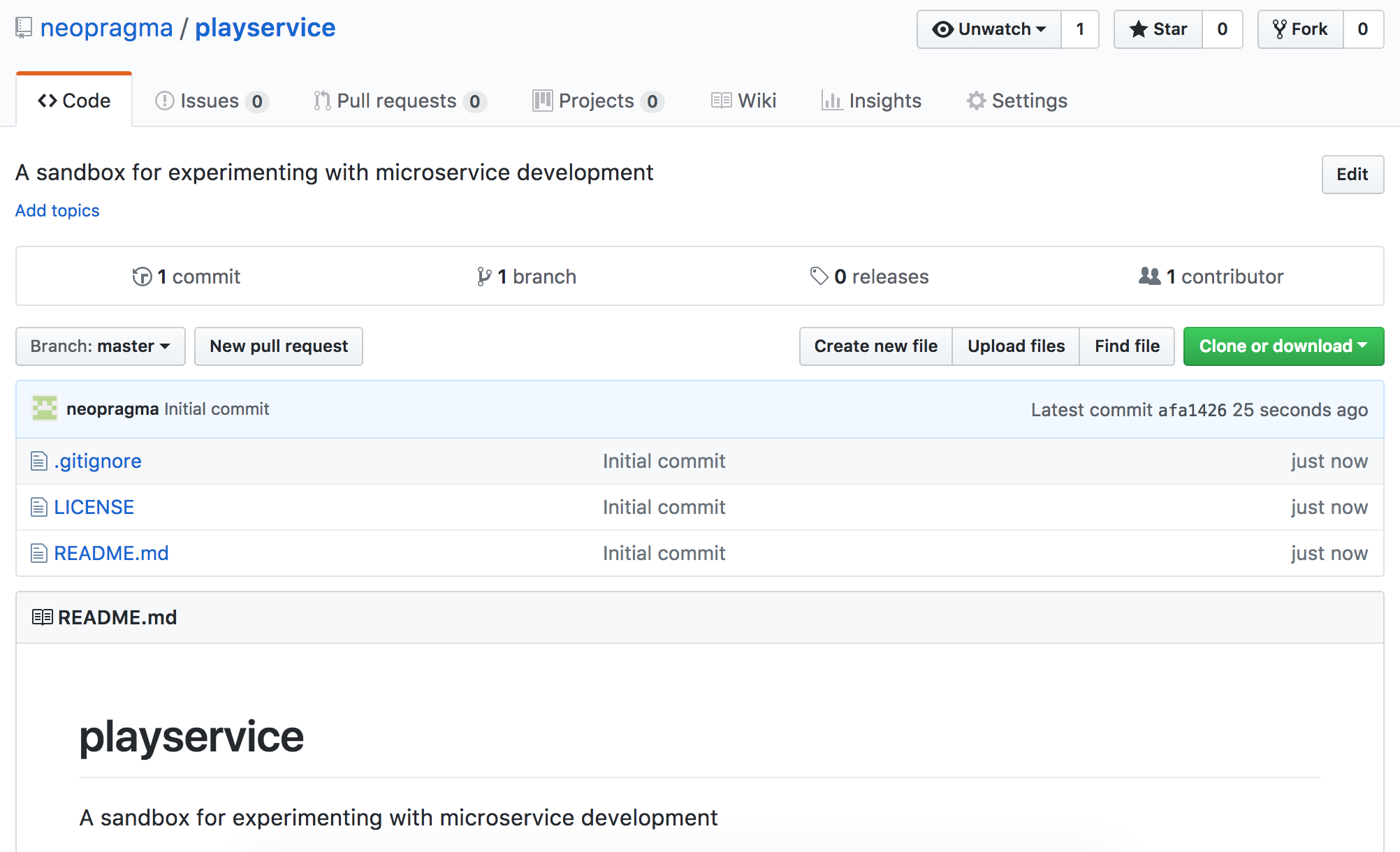Click the branch icon next to 1 branch
Viewport: 1400px width, 852px height.
pyautogui.click(x=484, y=277)
